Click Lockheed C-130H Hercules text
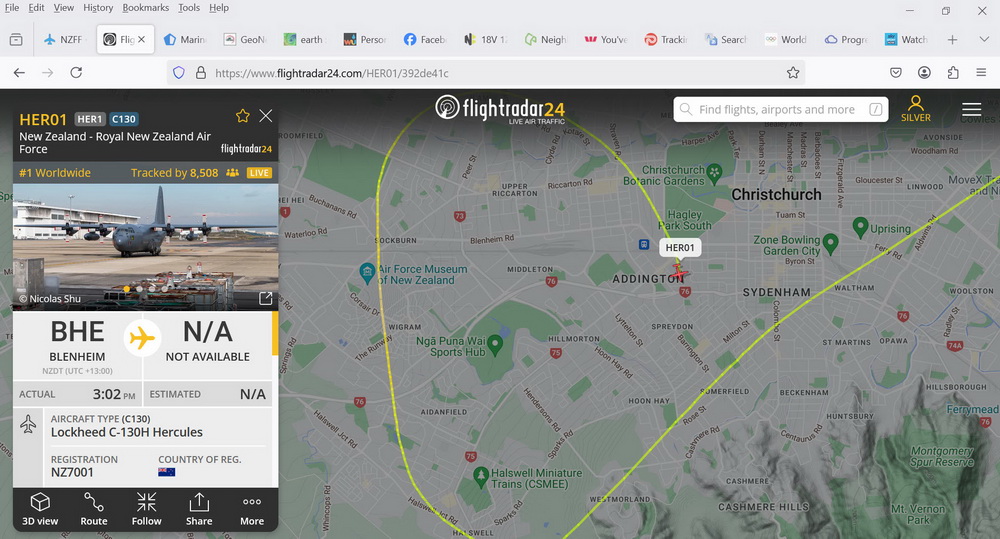The height and width of the screenshot is (539, 1000). (126, 432)
